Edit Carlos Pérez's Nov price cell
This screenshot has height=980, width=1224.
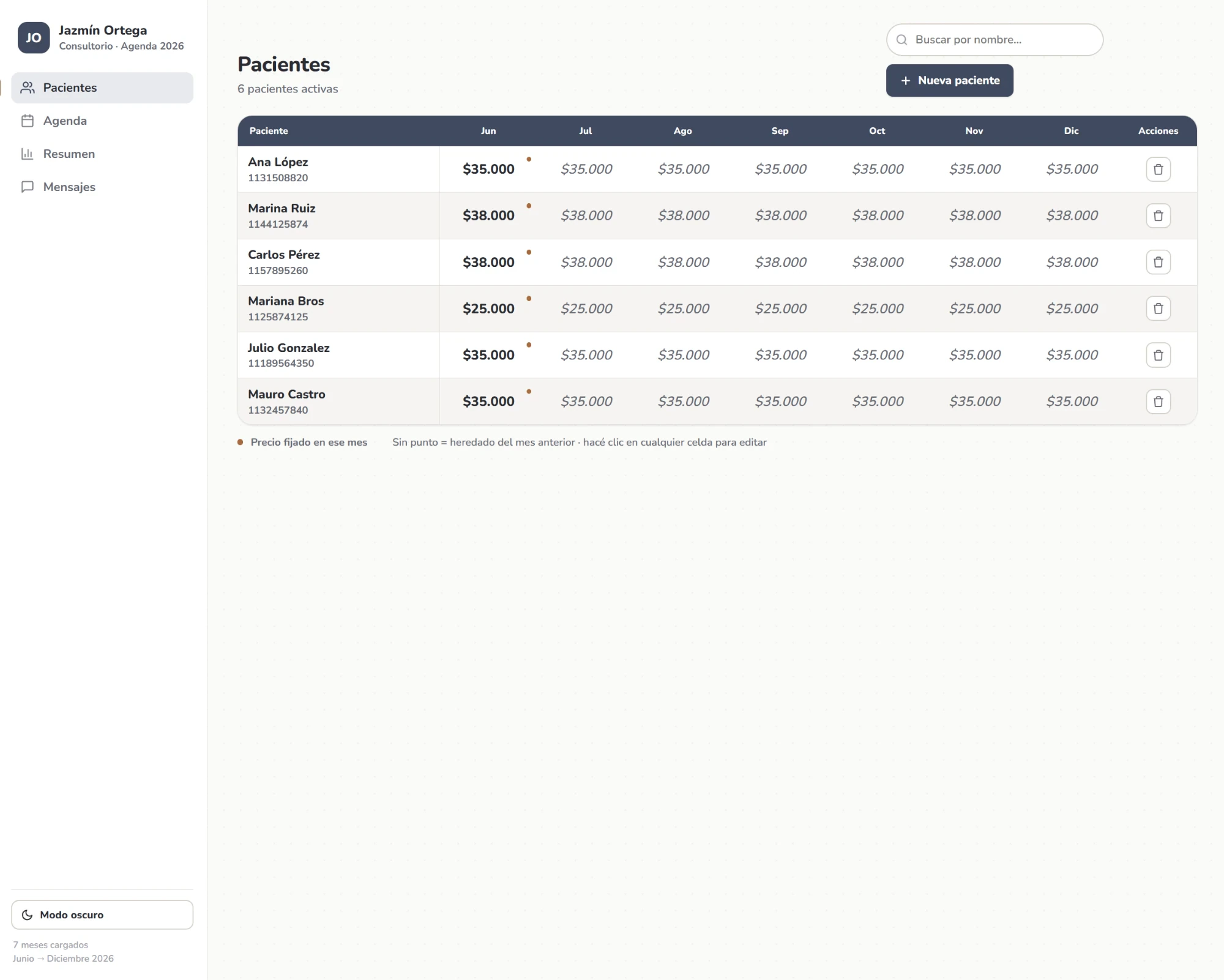coord(974,262)
